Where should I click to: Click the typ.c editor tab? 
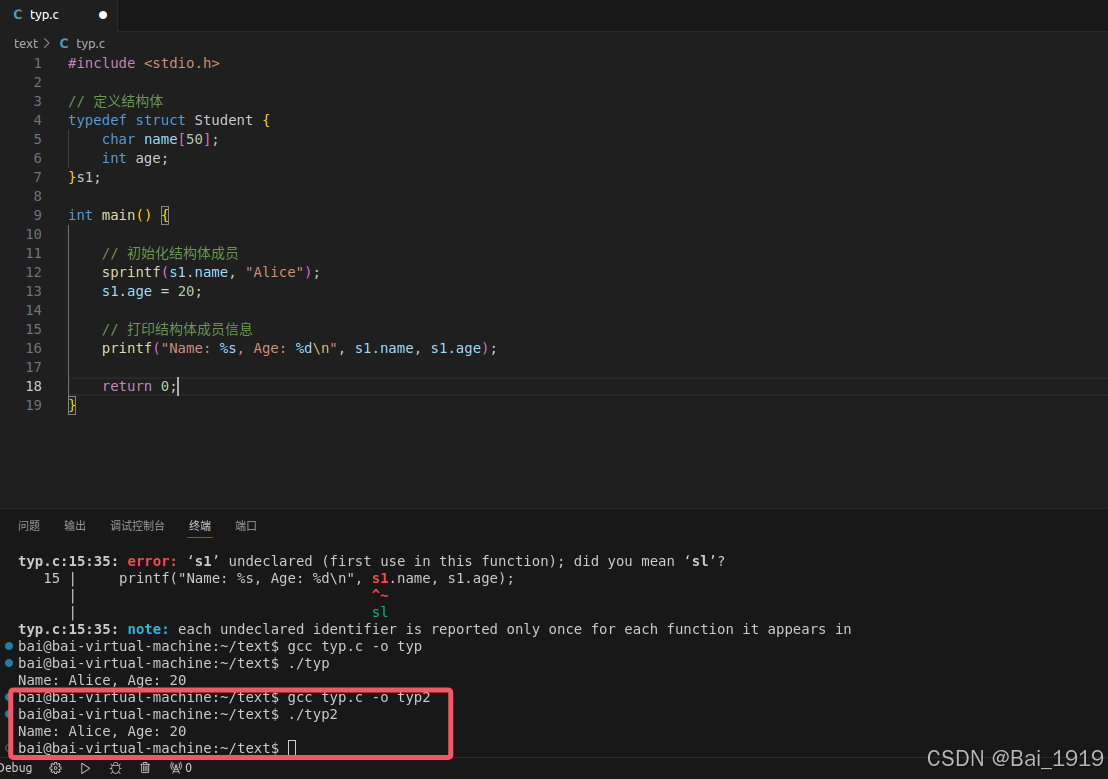[x=42, y=14]
